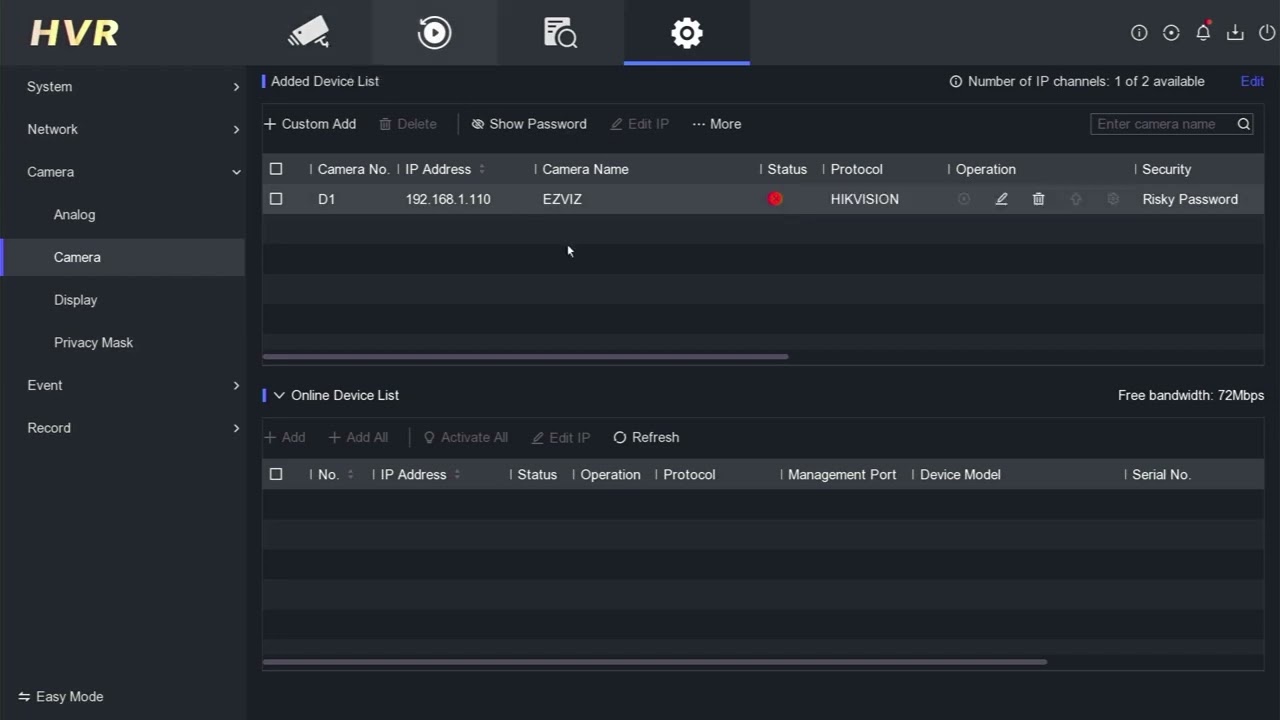Screen dimensions: 1280x720
Task: Click the Device Model column header
Action: 960,474
